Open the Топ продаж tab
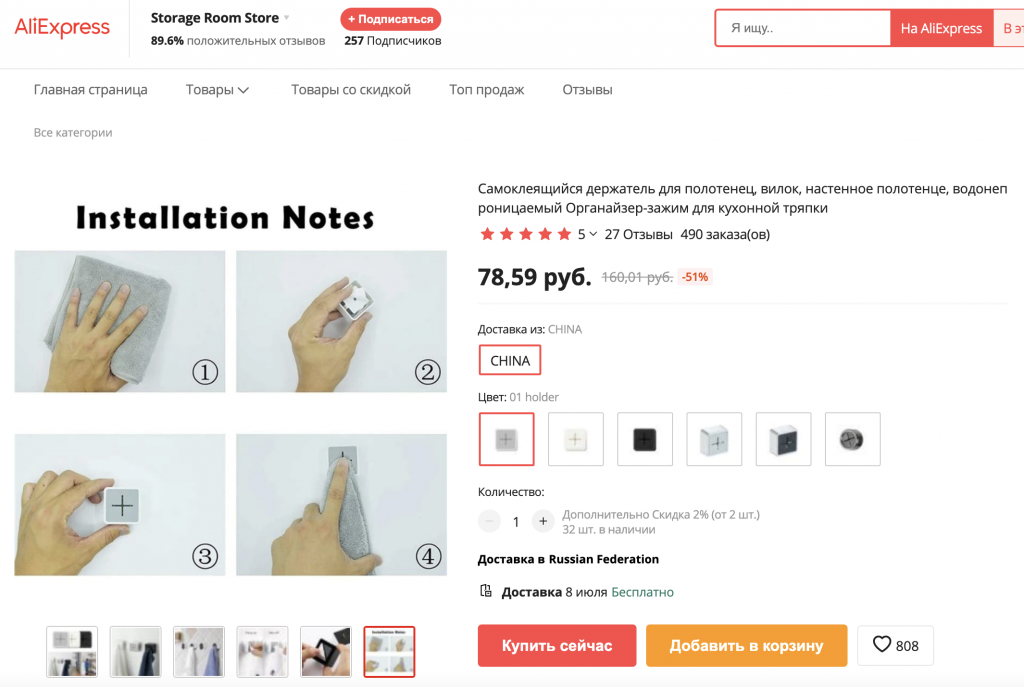The height and width of the screenshot is (687, 1024). (x=487, y=90)
